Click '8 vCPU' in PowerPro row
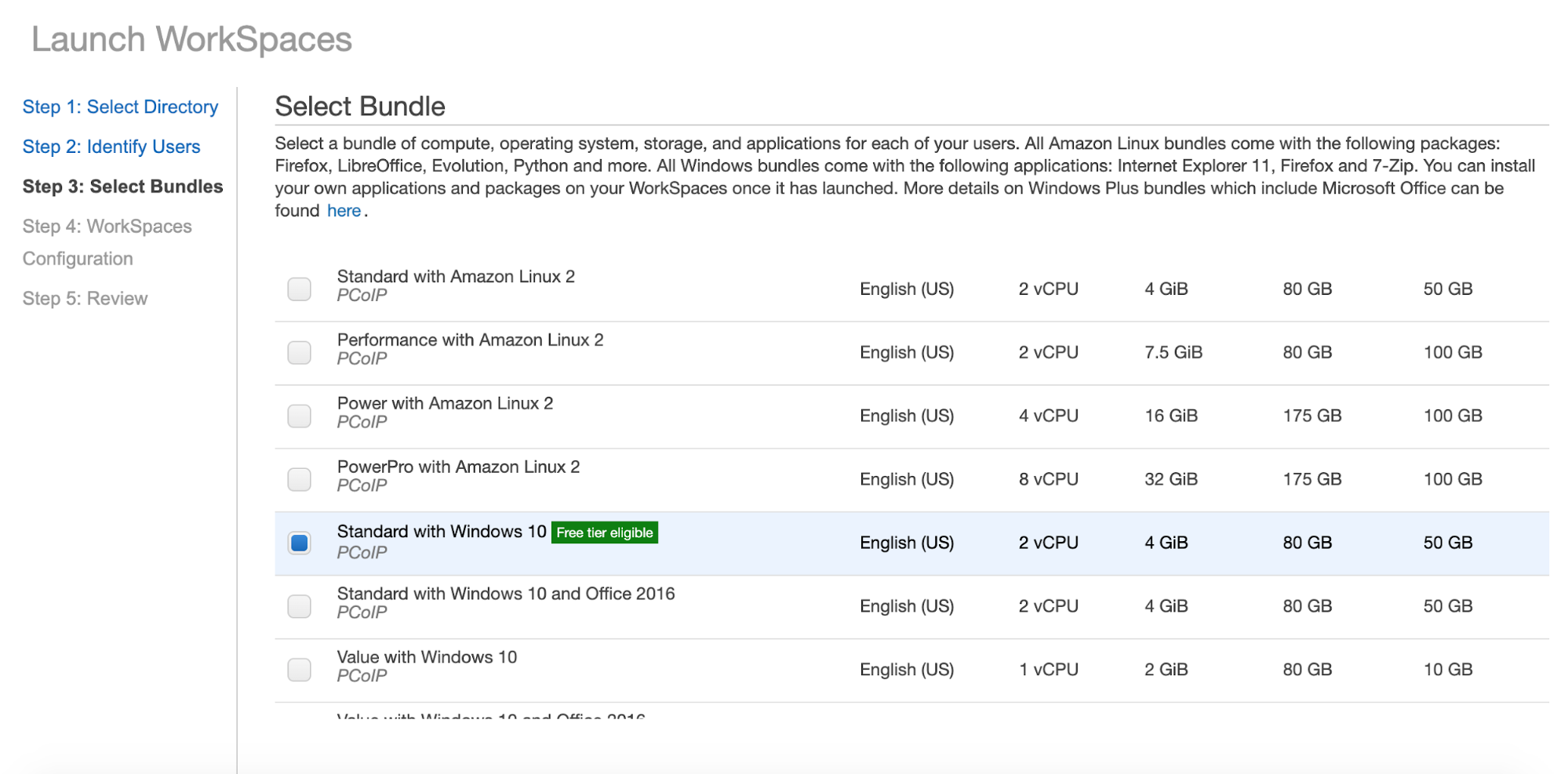 tap(1048, 479)
